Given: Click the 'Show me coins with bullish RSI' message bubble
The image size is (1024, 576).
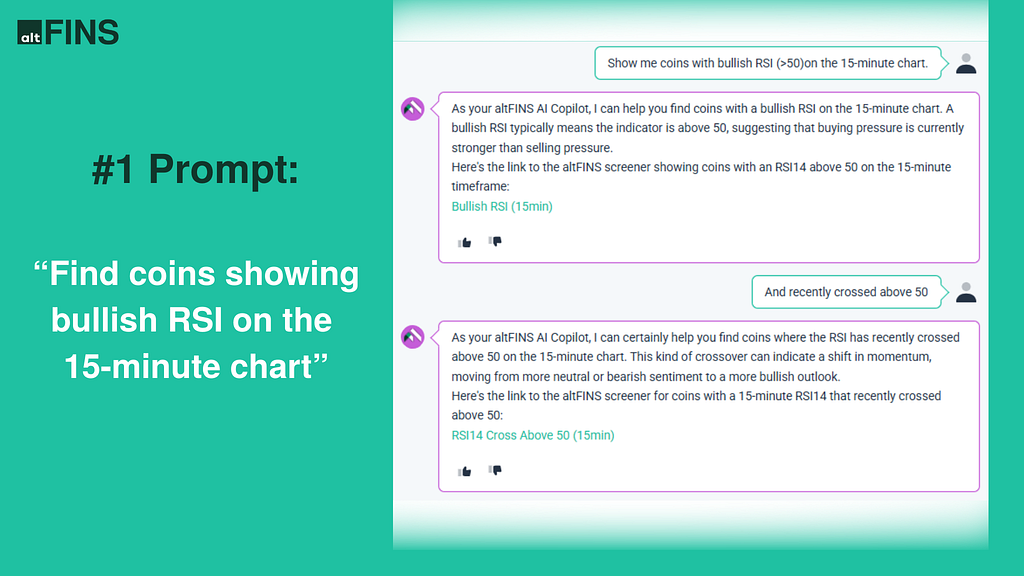Looking at the screenshot, I should tap(768, 63).
